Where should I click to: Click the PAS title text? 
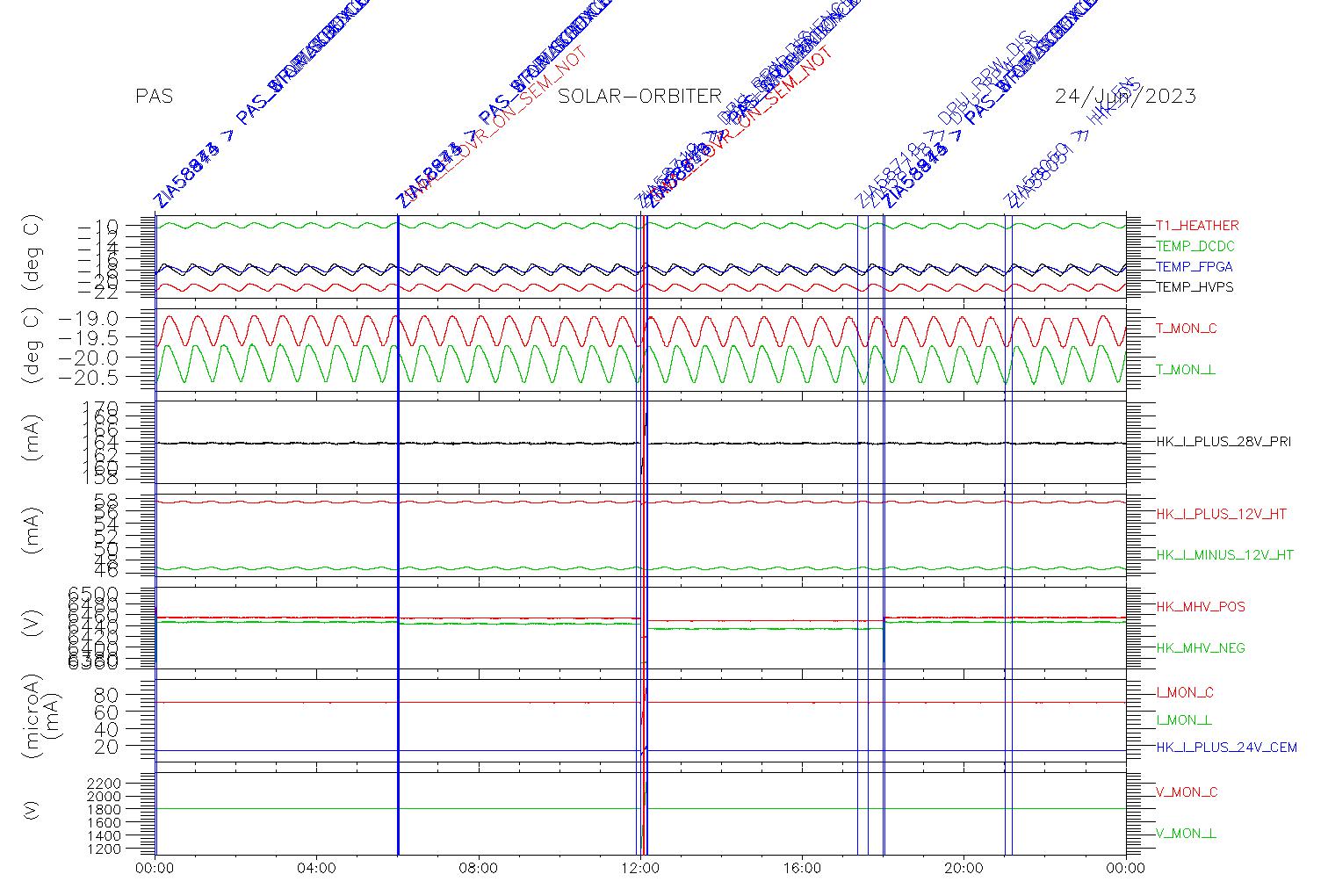tap(155, 97)
